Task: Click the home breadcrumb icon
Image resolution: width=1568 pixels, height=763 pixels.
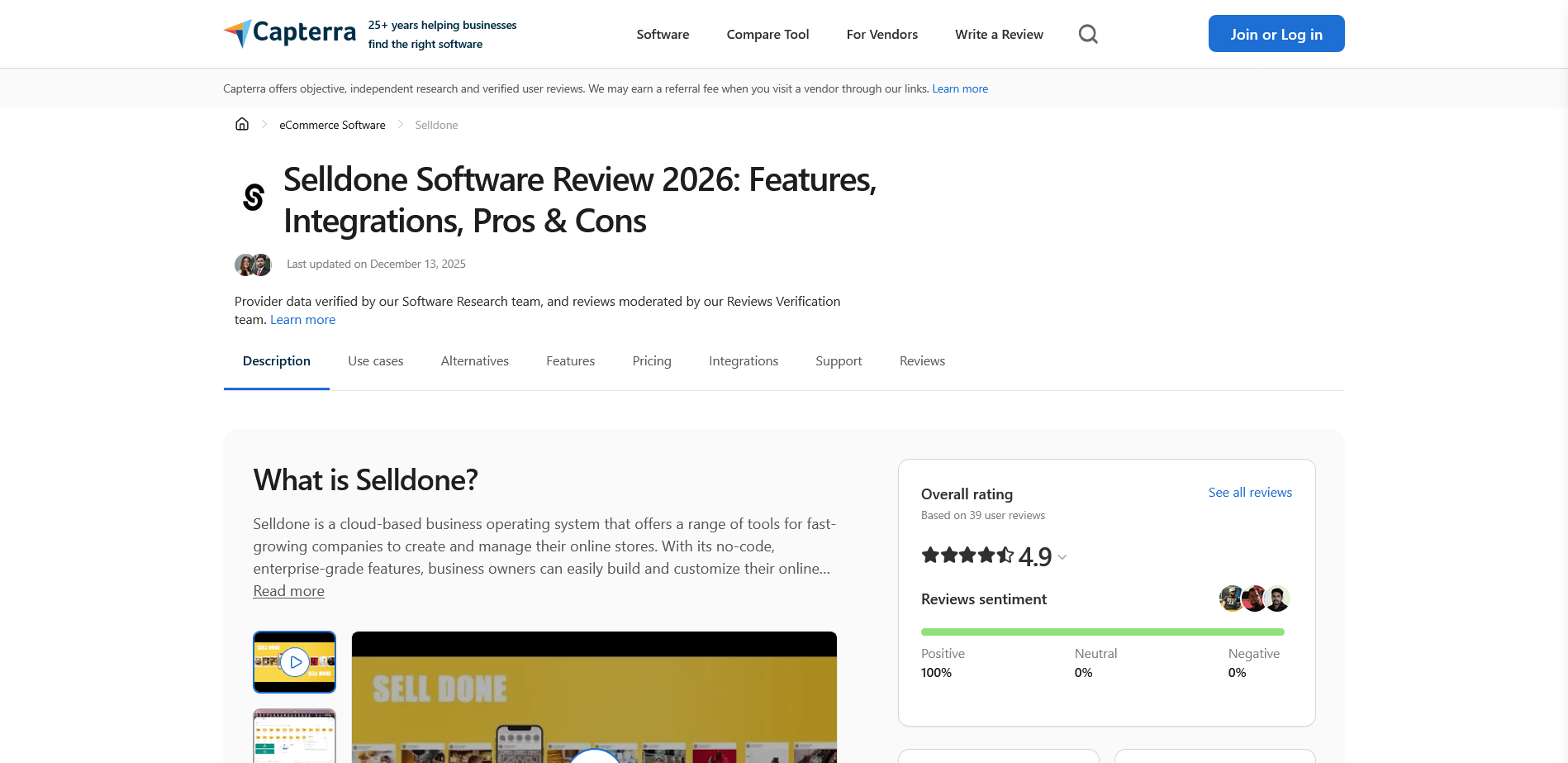Action: (x=242, y=124)
